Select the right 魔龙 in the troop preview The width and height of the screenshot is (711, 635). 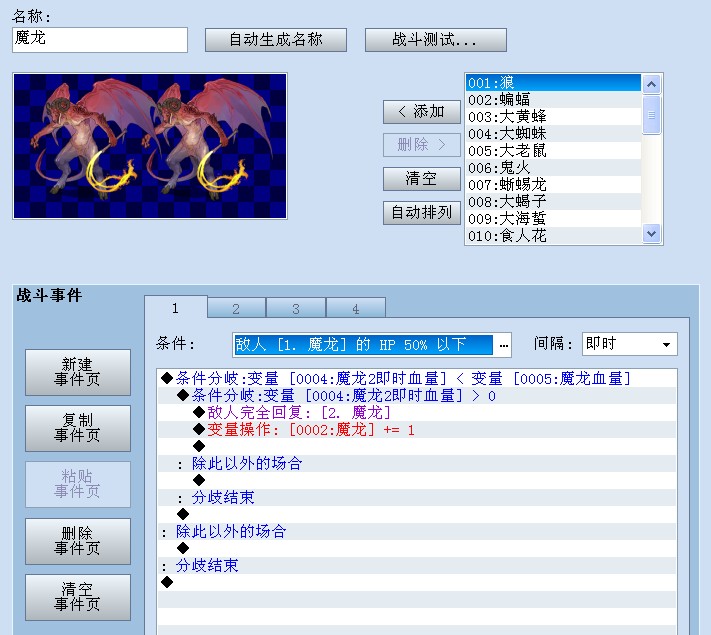click(x=206, y=138)
